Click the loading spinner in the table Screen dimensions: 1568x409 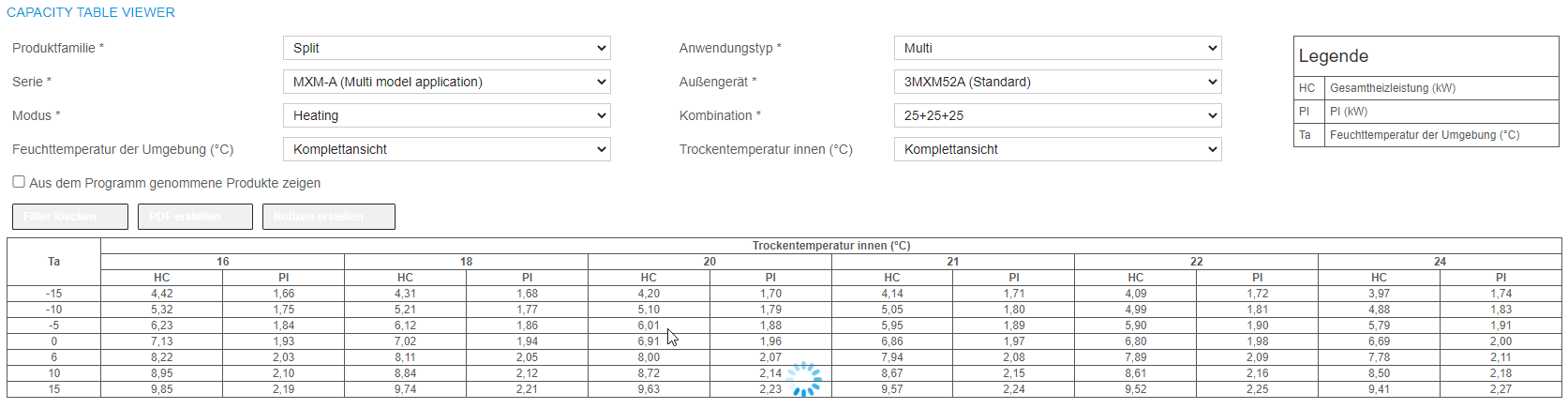pyautogui.click(x=804, y=379)
